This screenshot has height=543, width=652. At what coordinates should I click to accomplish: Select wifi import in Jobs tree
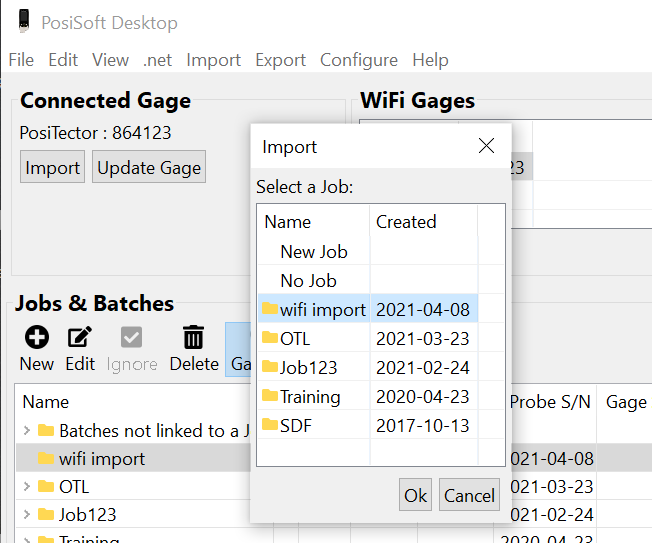101,459
